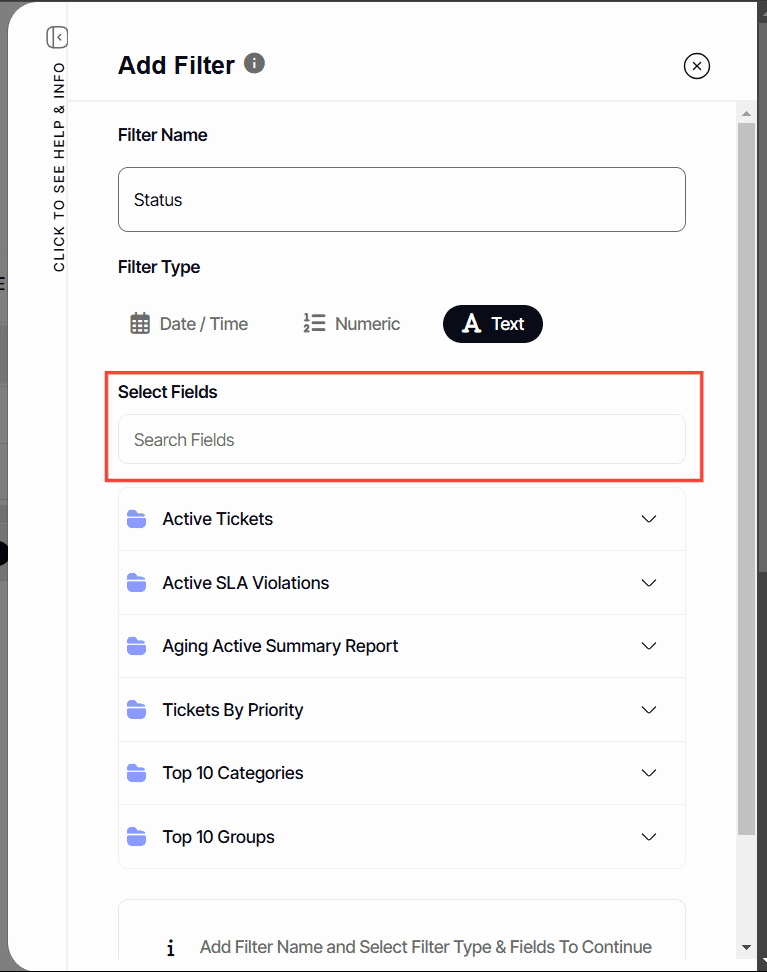This screenshot has height=972, width=767.
Task: Select the Text filter type
Action: [x=493, y=324]
